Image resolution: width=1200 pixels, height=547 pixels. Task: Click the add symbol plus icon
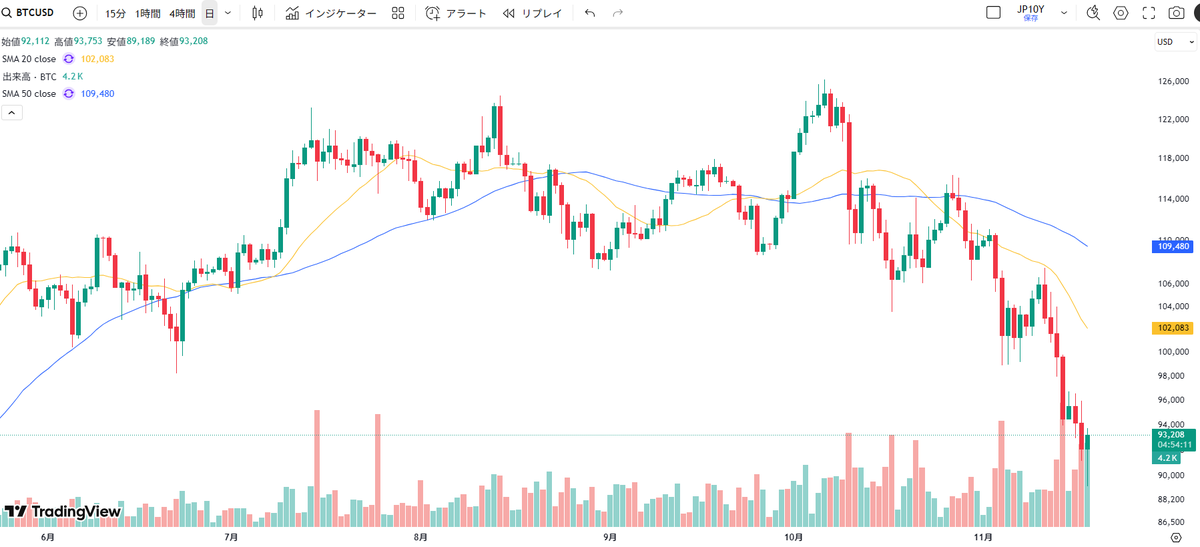click(x=80, y=13)
